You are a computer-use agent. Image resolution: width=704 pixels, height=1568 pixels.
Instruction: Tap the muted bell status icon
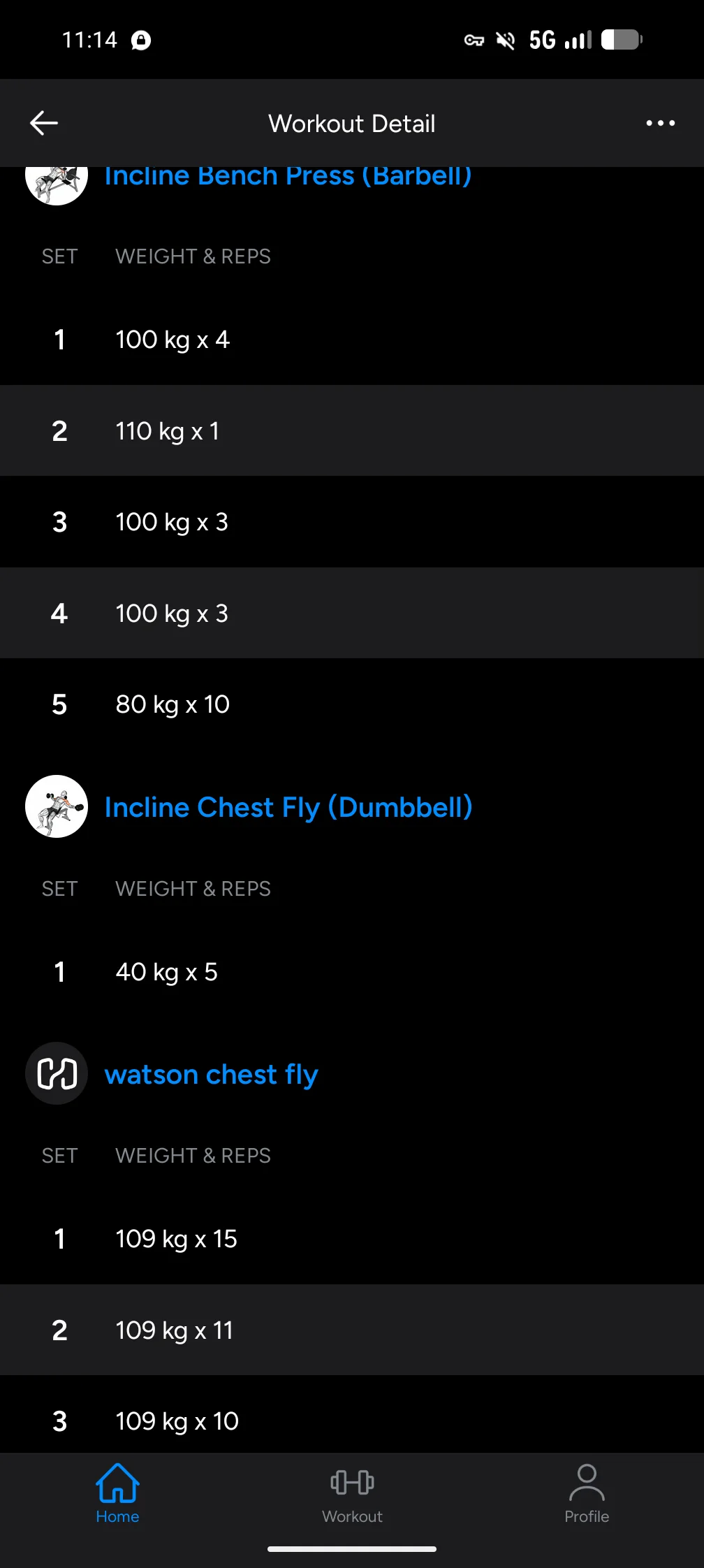[x=505, y=41]
